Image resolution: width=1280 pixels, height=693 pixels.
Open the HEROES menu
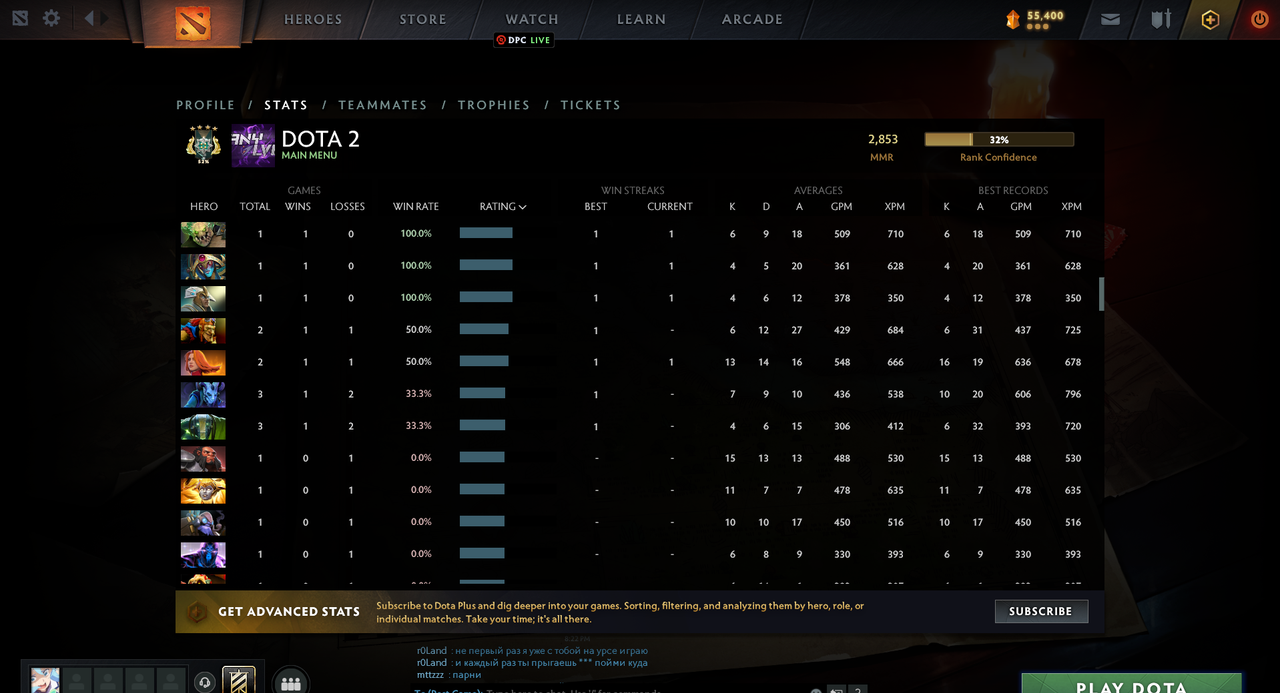tap(313, 19)
